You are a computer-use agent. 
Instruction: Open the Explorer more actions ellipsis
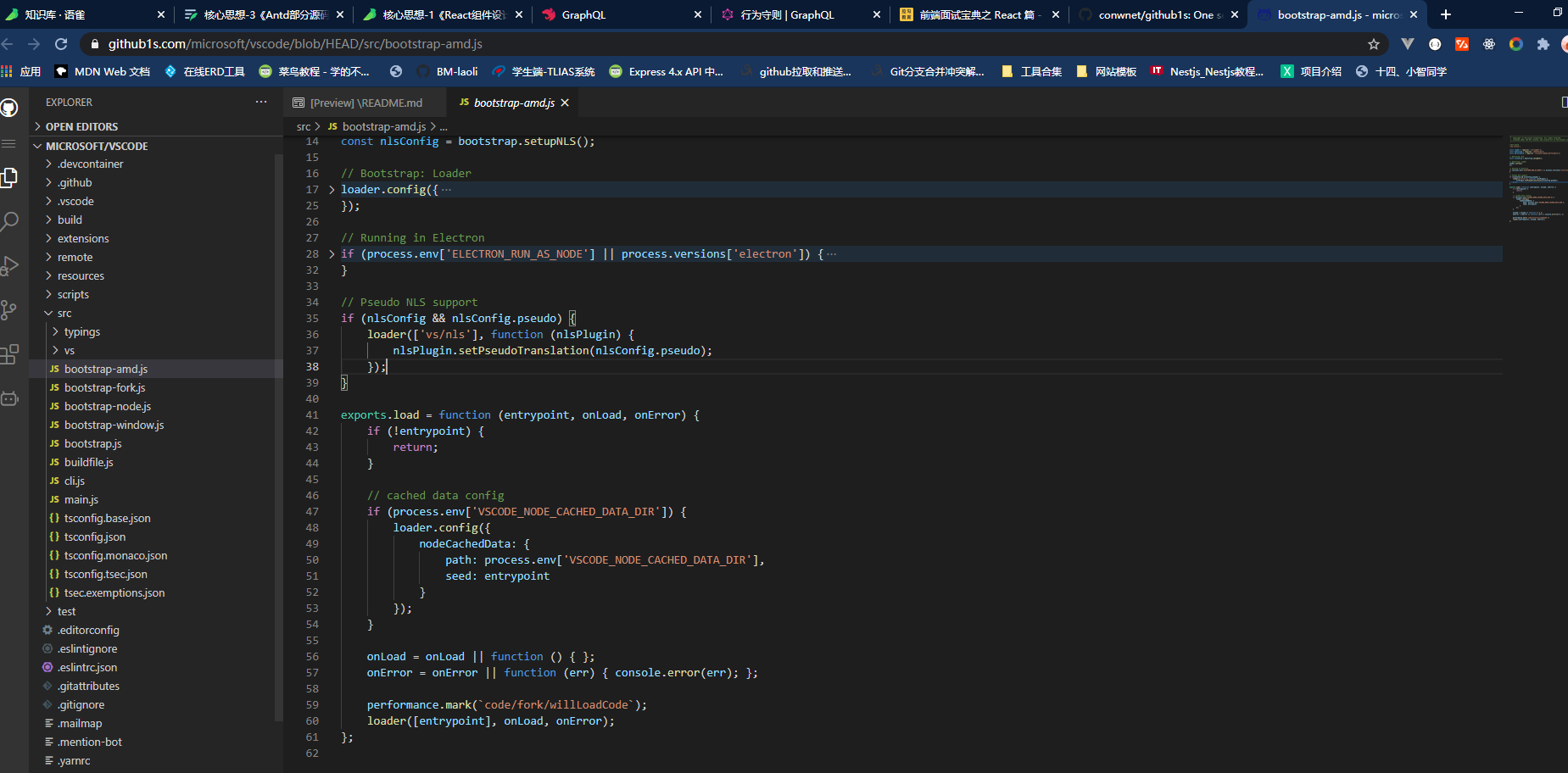pos(260,102)
